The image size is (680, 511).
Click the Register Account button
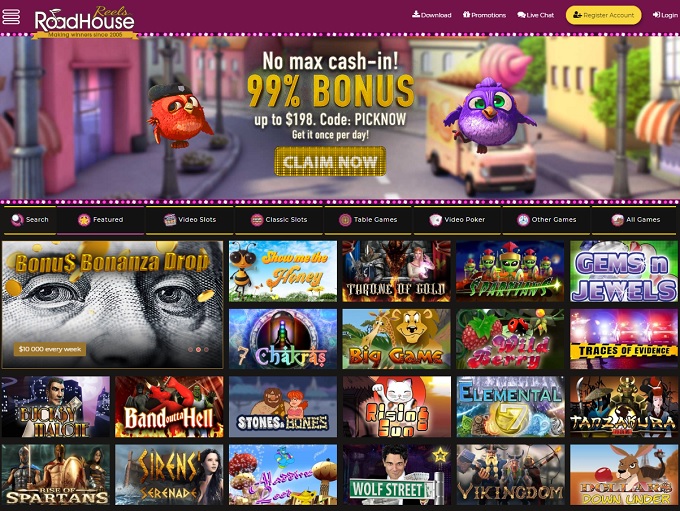603,15
